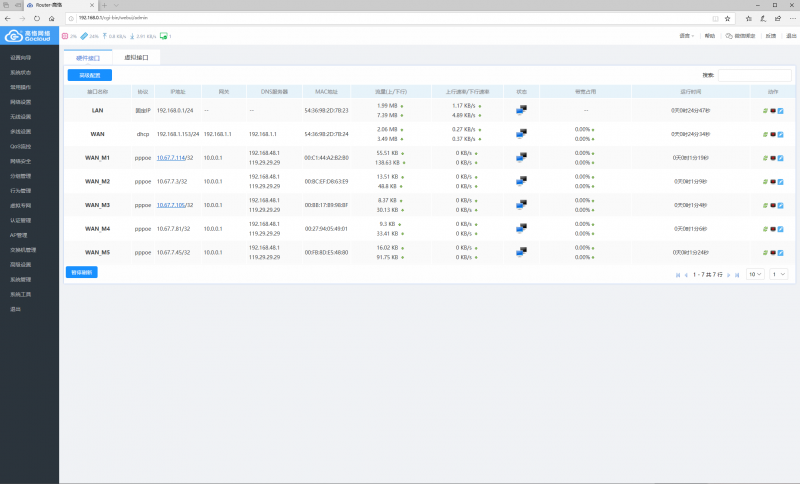The image size is (800, 484).
Task: Click the connection status icon for WAN_M1
Action: click(x=521, y=157)
